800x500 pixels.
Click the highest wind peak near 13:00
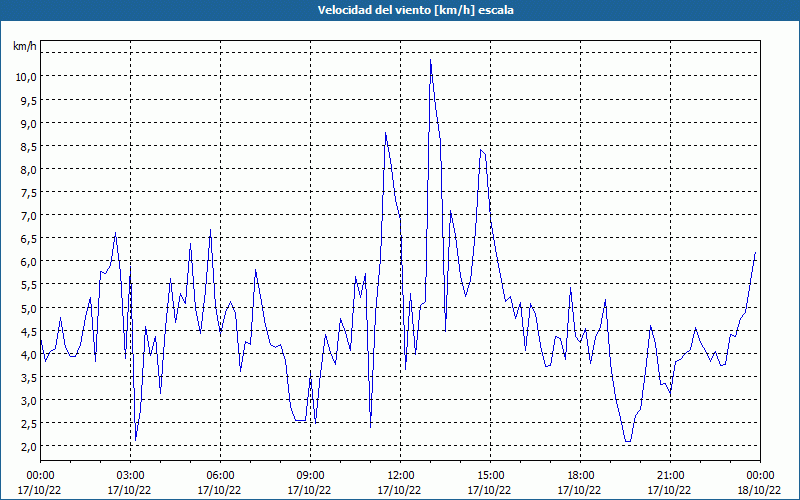point(431,60)
